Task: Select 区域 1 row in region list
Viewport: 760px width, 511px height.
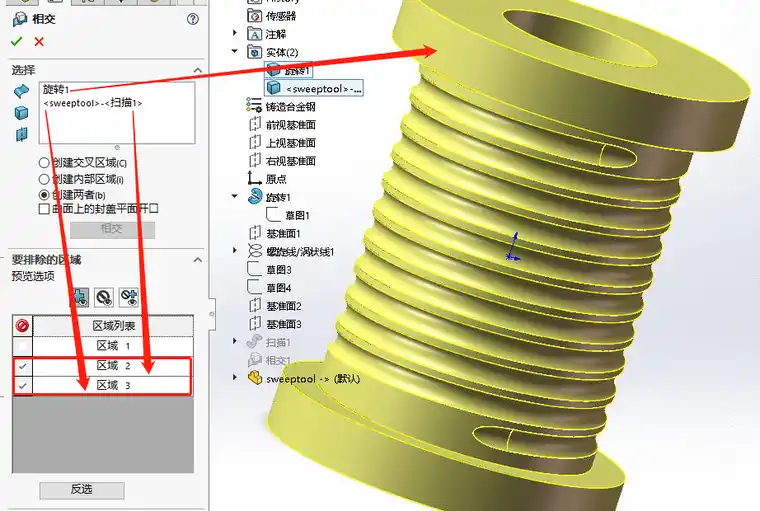Action: click(x=113, y=346)
